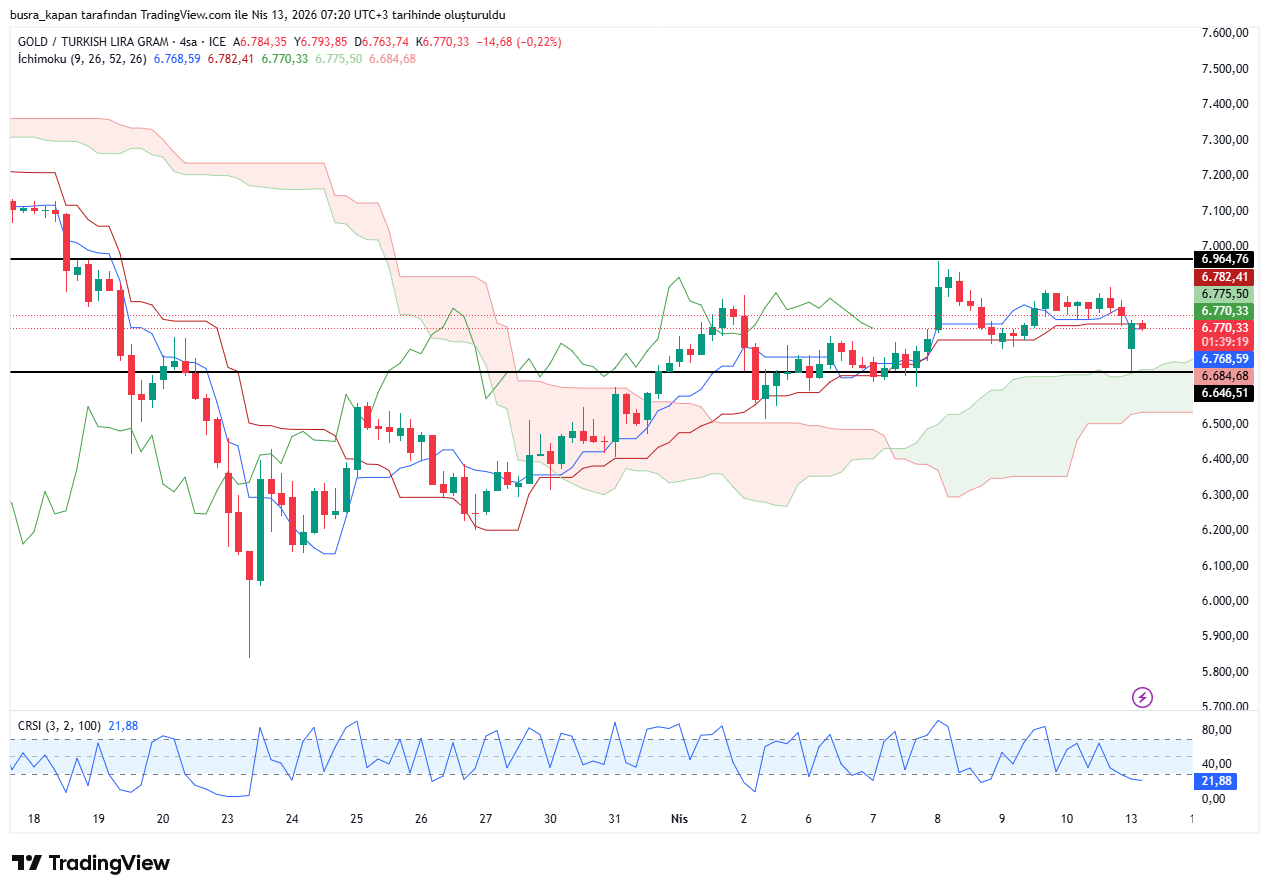Select the light green 6.775,50 price tag
The width and height of the screenshot is (1269, 893).
click(x=1224, y=294)
